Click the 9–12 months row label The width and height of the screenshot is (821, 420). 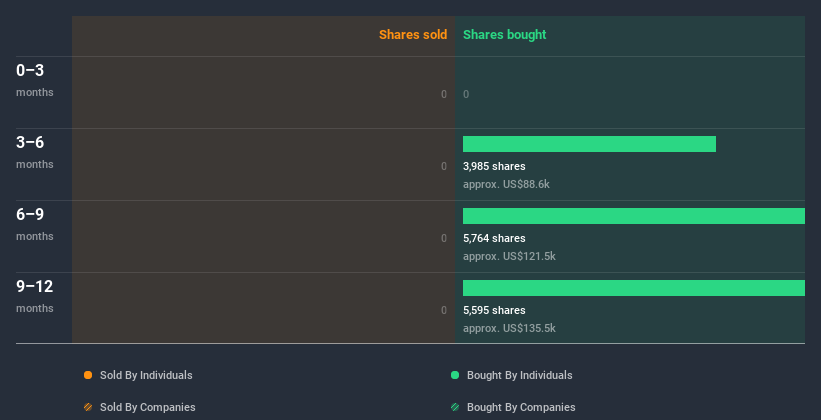tap(35, 296)
